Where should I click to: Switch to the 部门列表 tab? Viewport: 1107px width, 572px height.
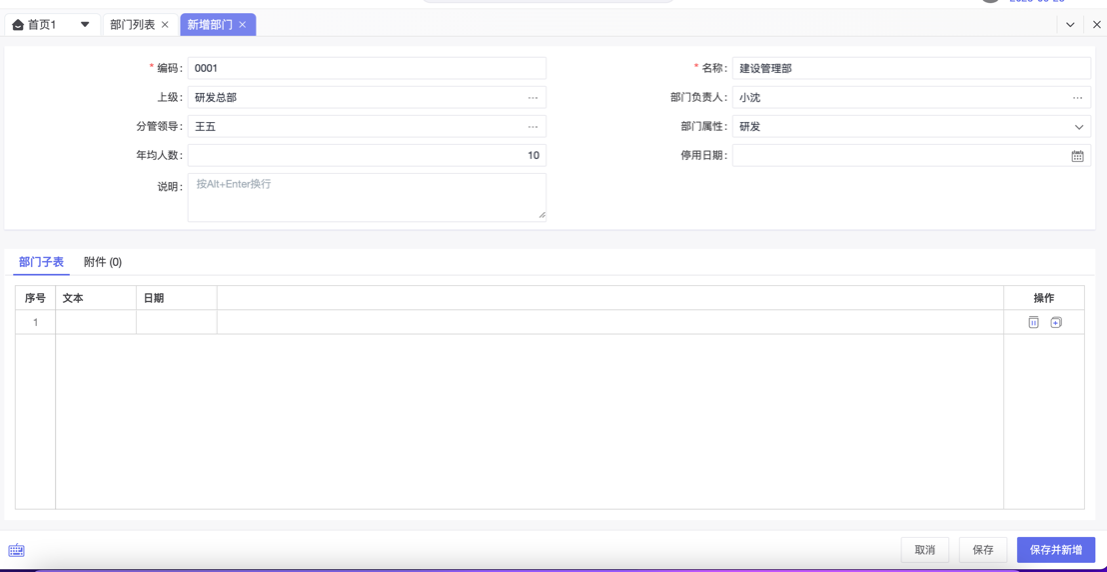point(132,25)
